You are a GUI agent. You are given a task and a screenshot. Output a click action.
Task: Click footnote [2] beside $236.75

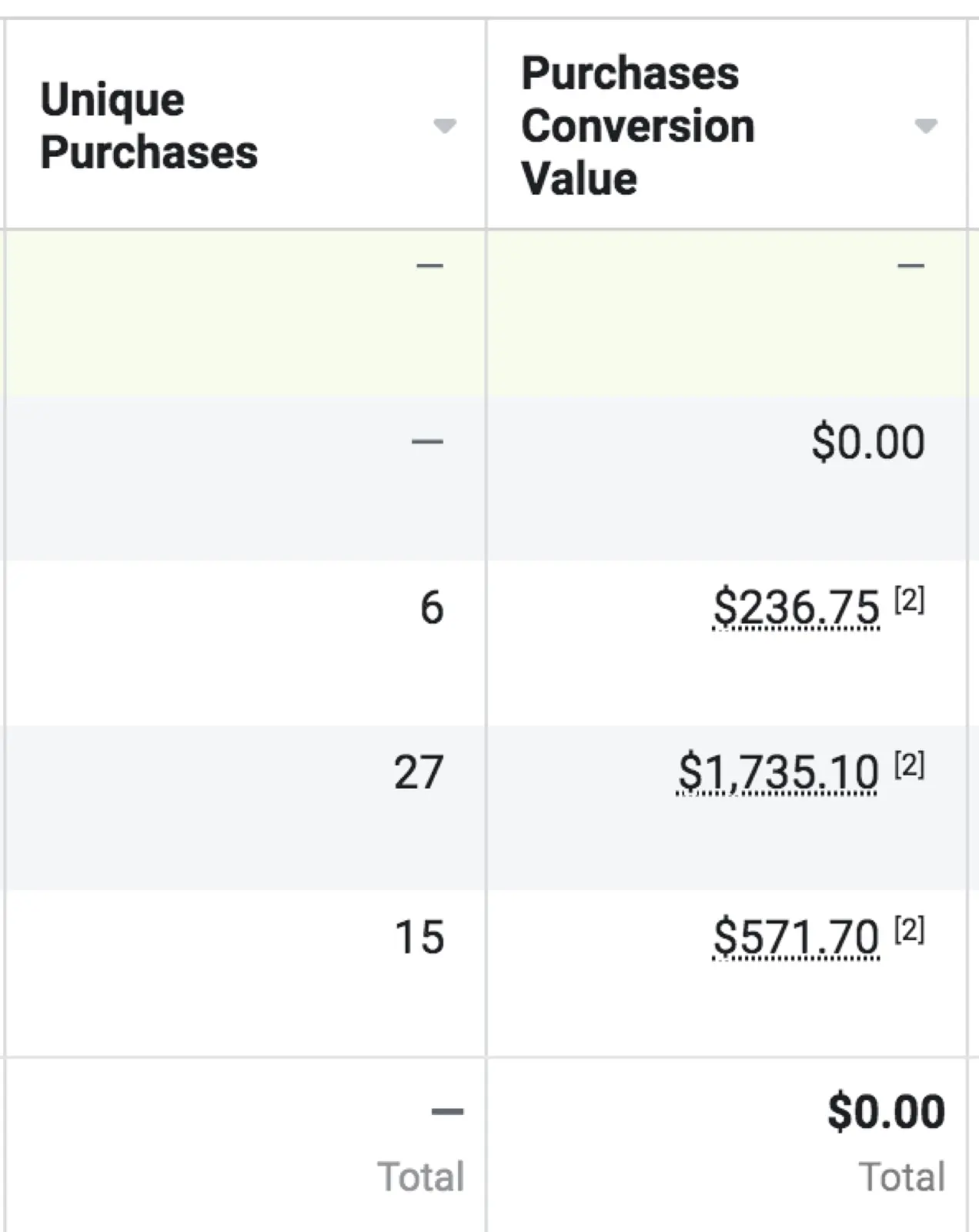pyautogui.click(x=909, y=600)
